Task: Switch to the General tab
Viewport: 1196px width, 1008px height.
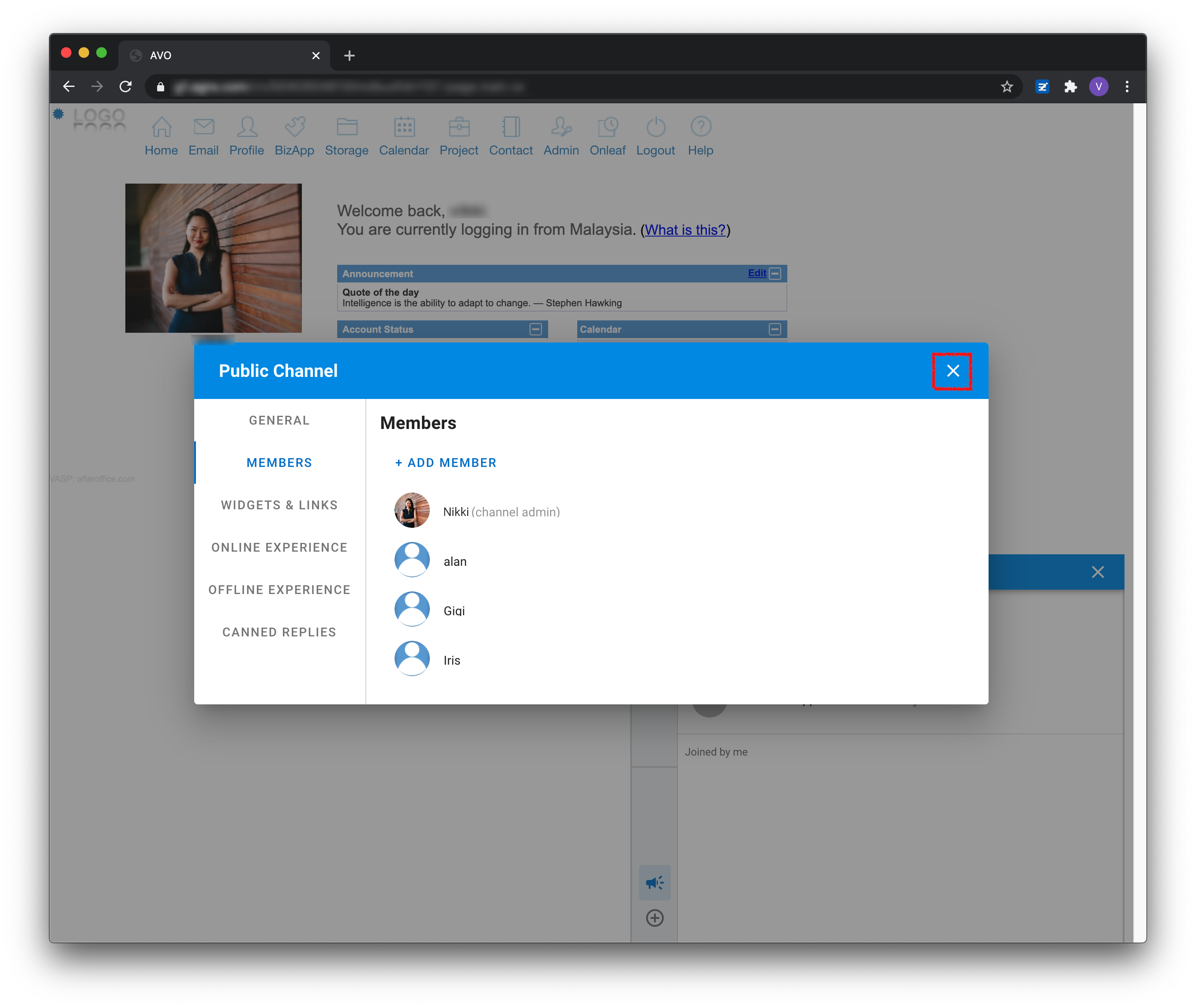Action: click(279, 421)
